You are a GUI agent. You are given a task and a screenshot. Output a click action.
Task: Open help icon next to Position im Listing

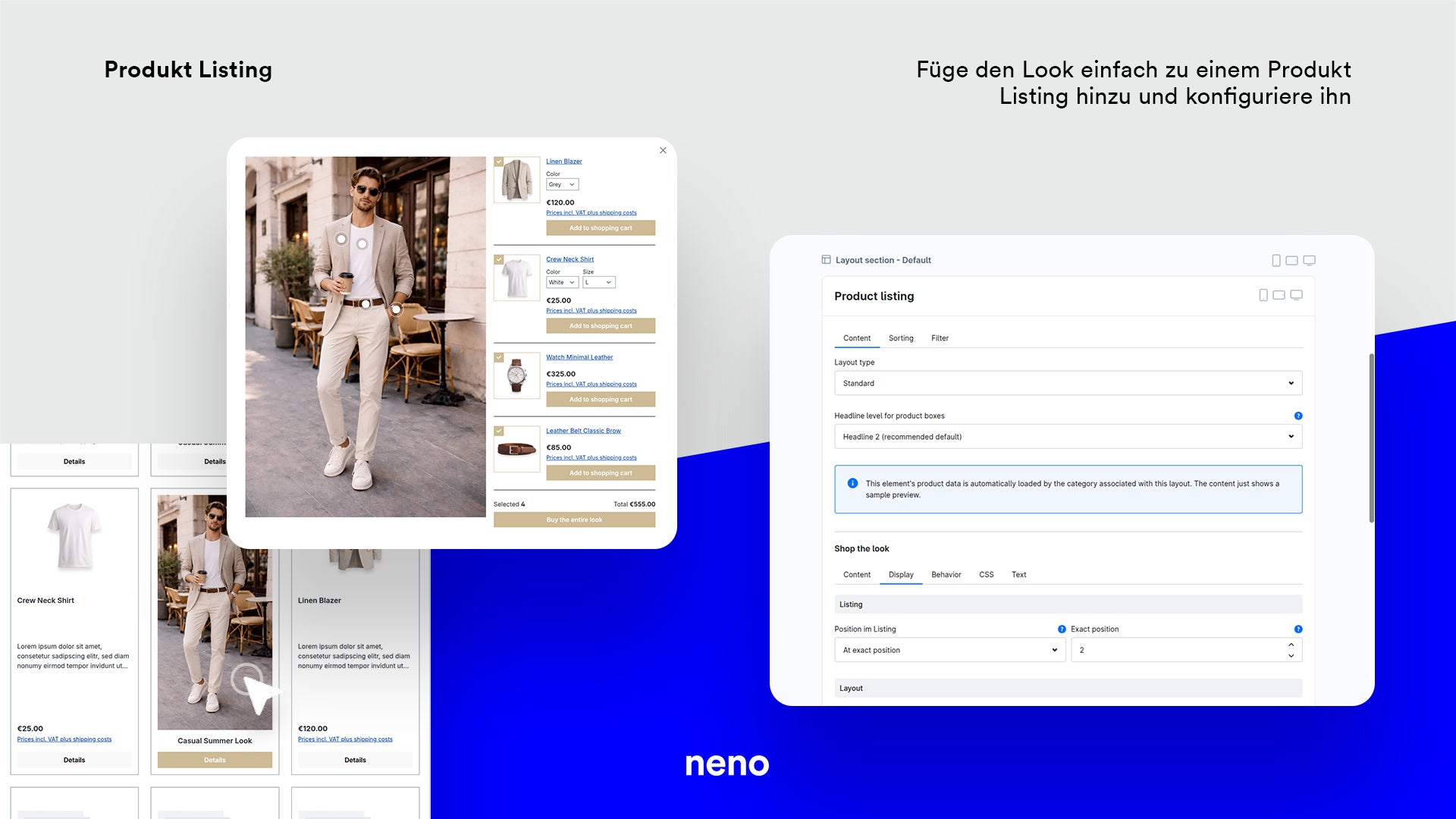coord(1062,629)
